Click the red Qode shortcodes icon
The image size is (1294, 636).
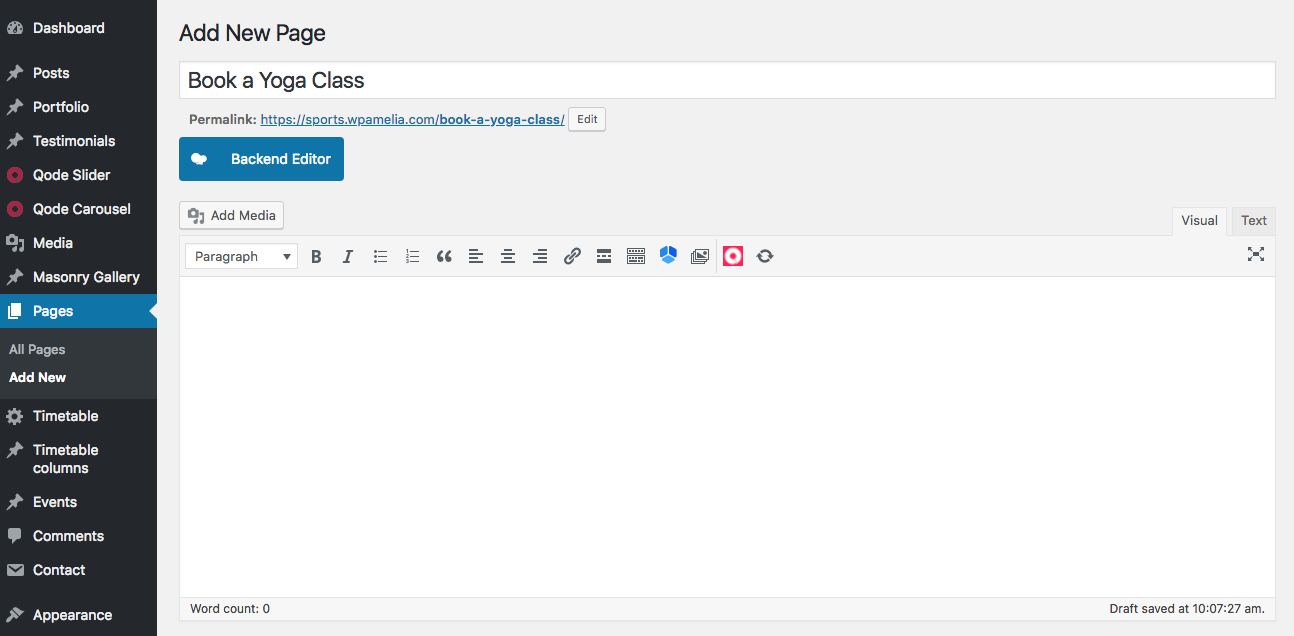coord(733,256)
